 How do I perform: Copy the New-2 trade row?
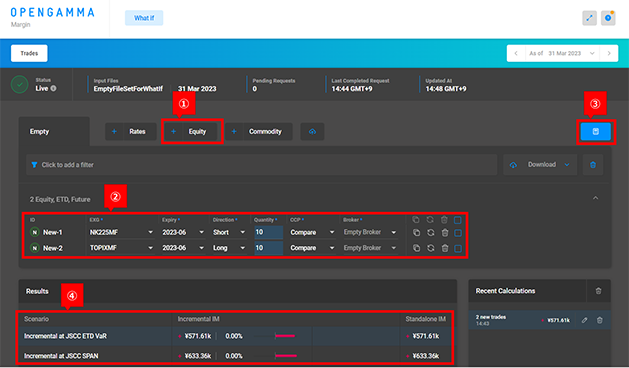[x=416, y=248]
